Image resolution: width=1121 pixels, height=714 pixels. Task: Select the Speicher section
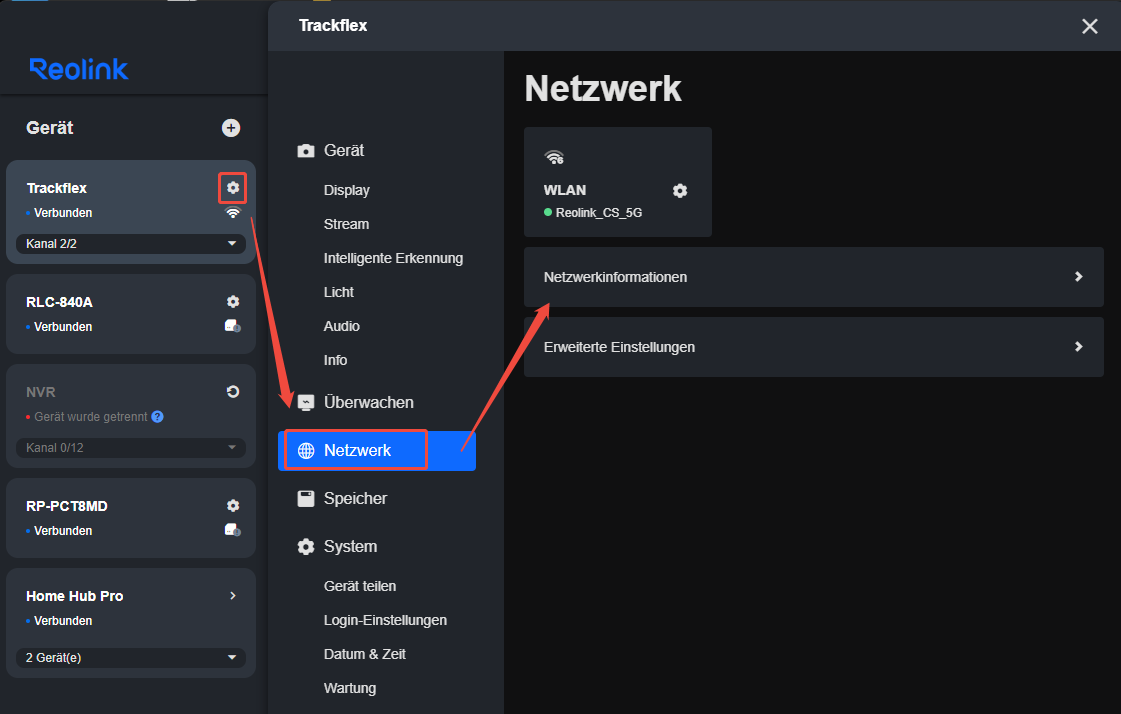click(355, 498)
